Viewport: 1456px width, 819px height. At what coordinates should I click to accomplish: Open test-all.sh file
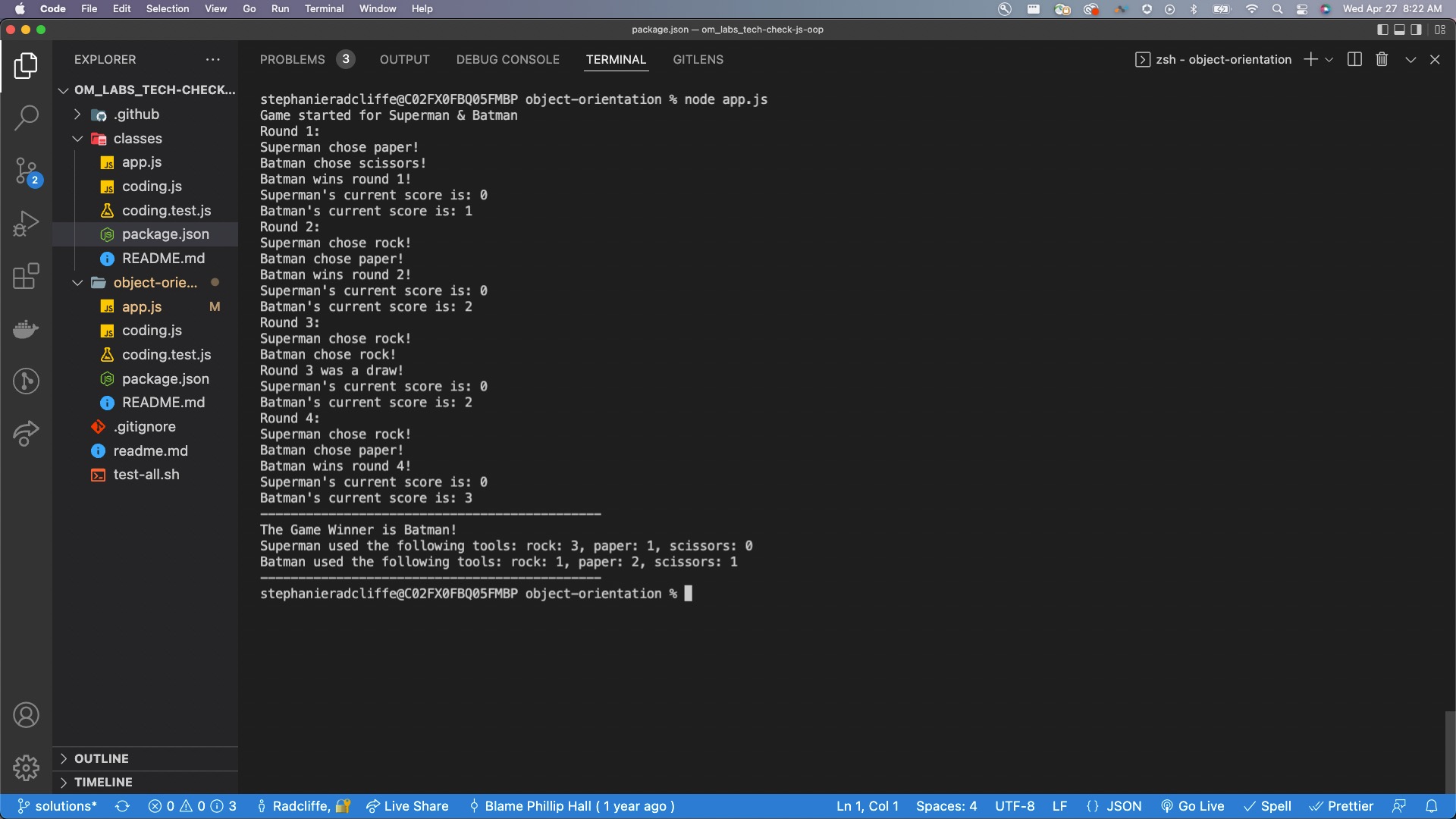click(x=146, y=475)
